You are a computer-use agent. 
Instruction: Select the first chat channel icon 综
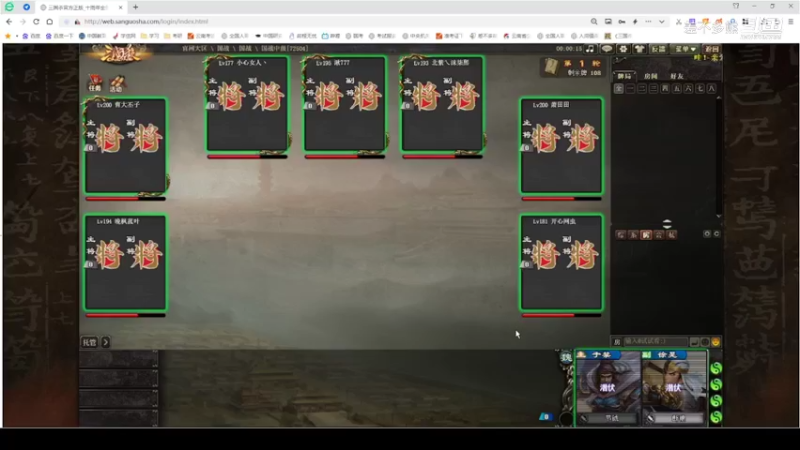coord(620,235)
